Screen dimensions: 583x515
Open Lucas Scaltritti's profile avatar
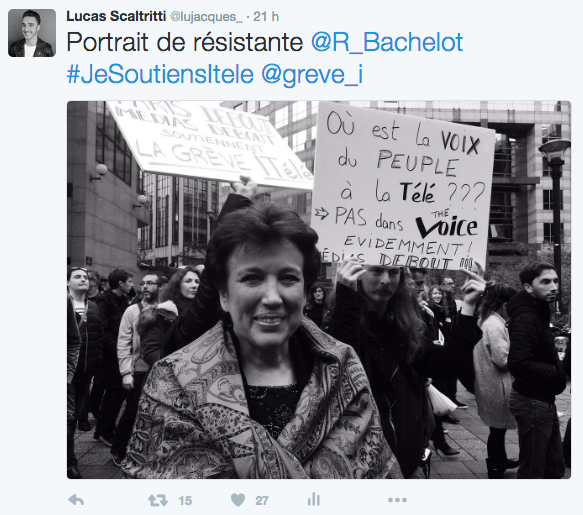click(32, 33)
